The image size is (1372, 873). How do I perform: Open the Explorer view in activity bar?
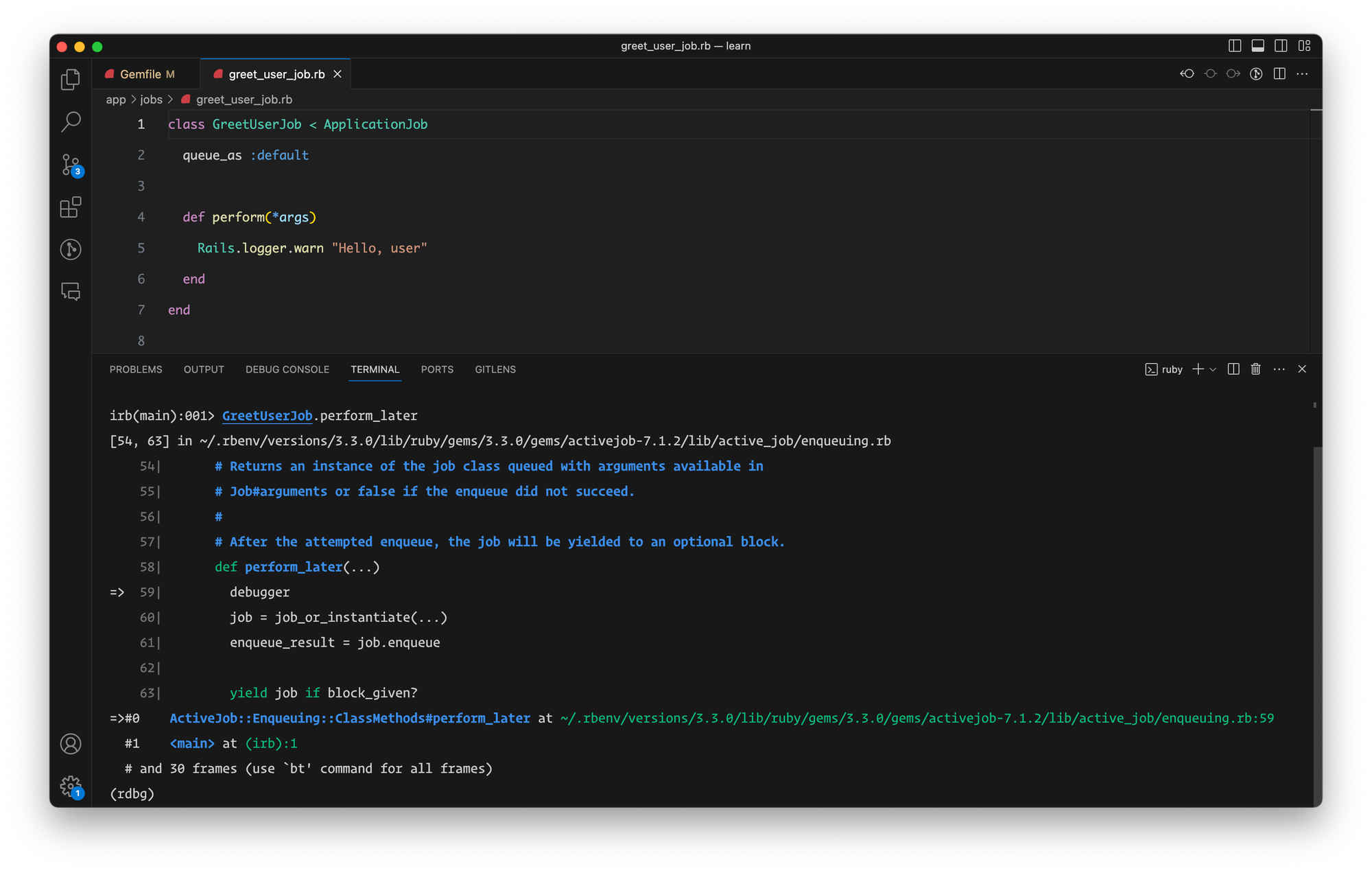[71, 80]
